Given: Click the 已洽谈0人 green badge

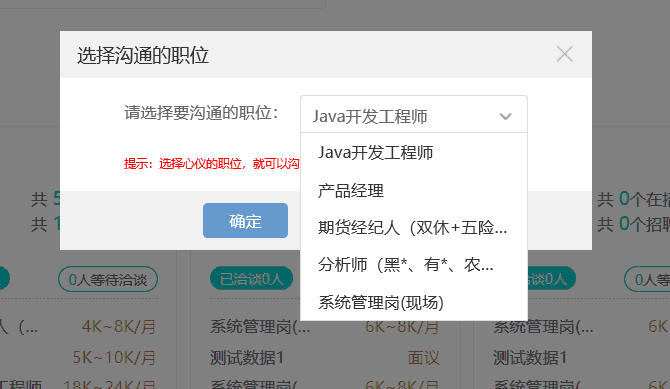Looking at the screenshot, I should (251, 279).
